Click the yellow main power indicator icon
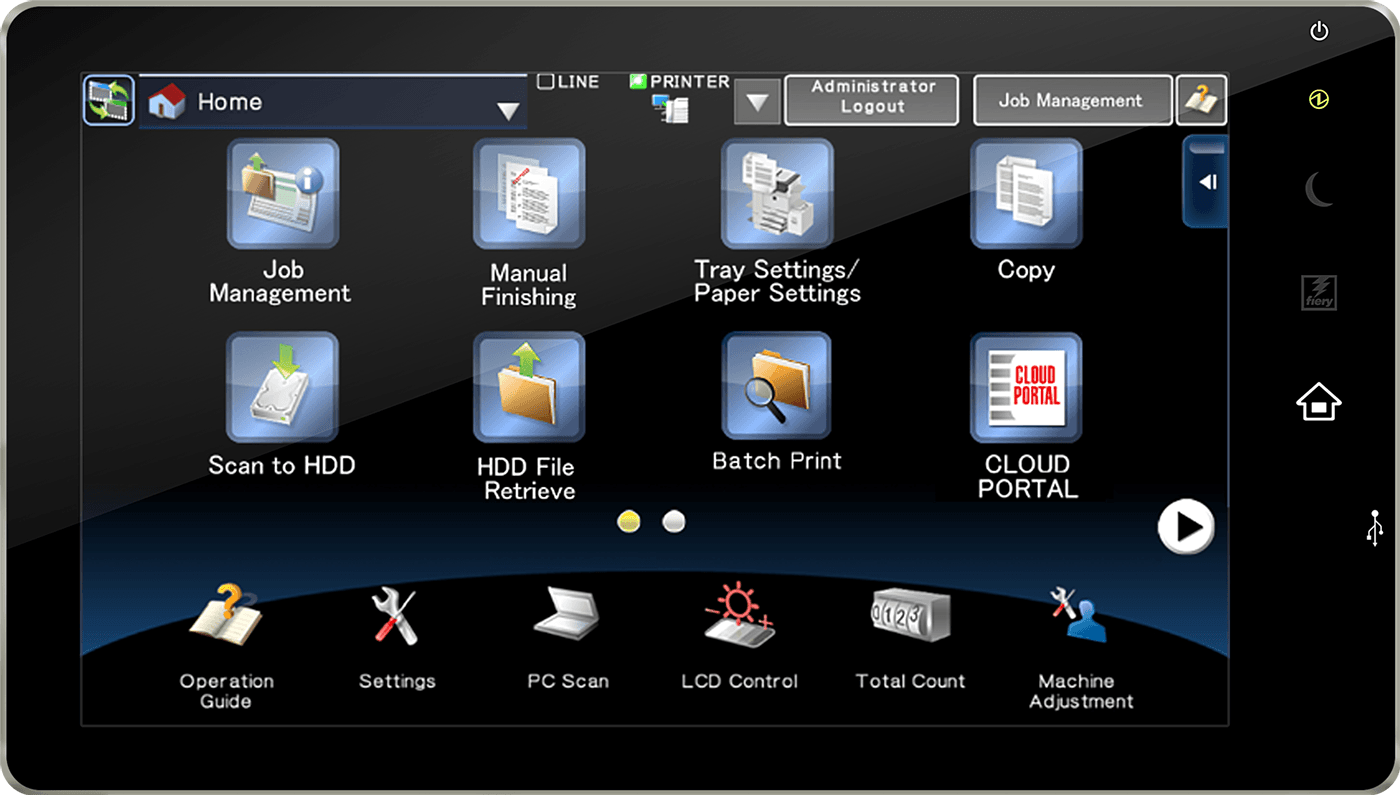 pos(1319,100)
